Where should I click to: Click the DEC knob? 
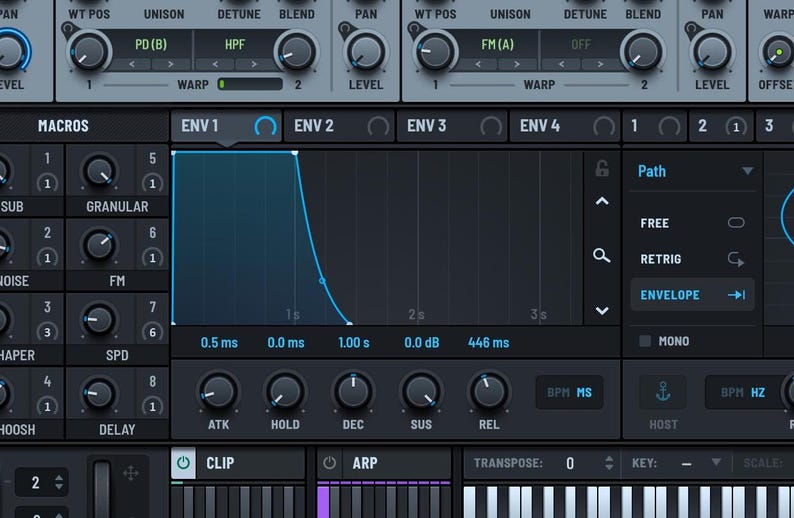click(353, 392)
